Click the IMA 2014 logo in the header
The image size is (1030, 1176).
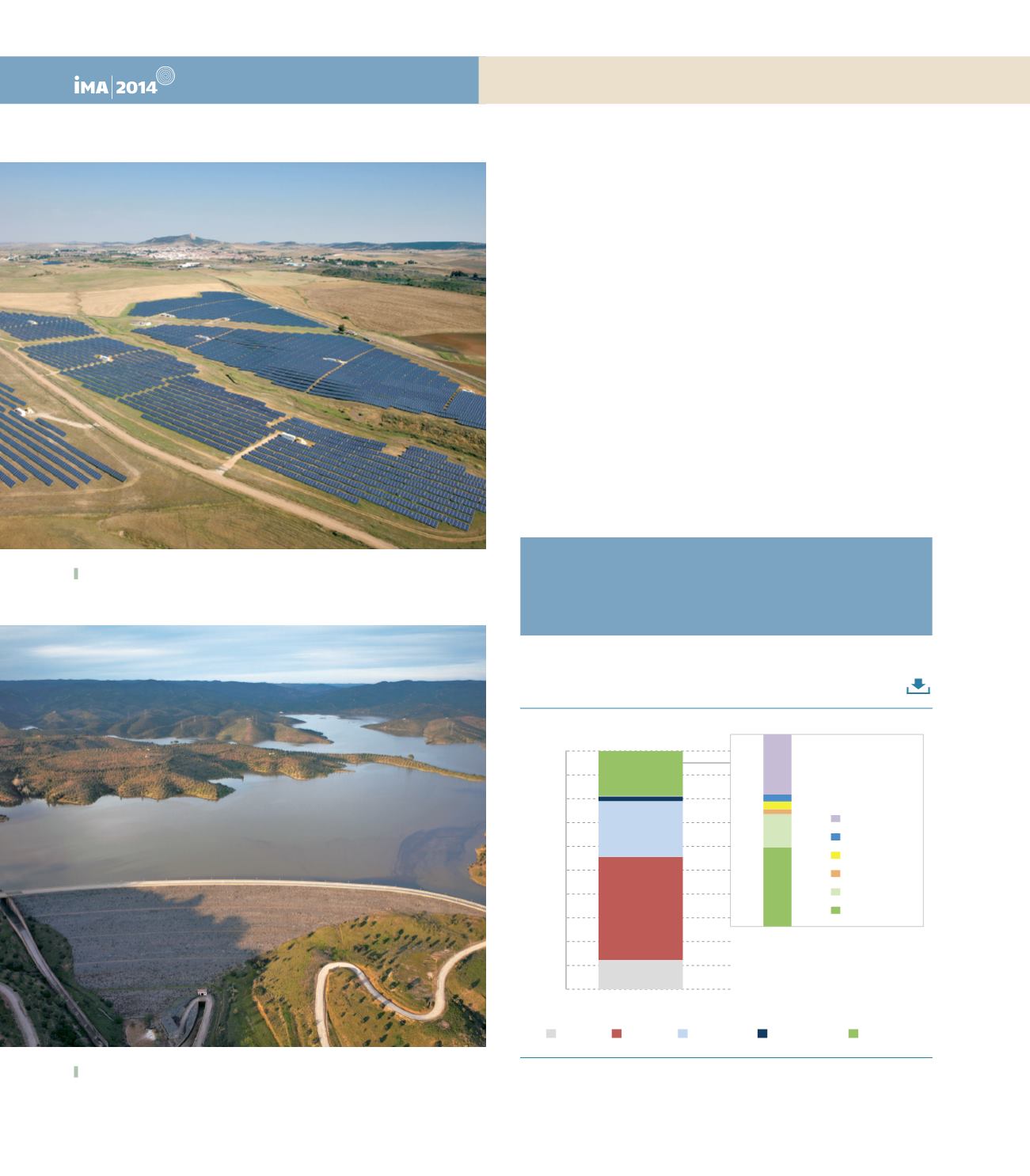click(x=124, y=82)
